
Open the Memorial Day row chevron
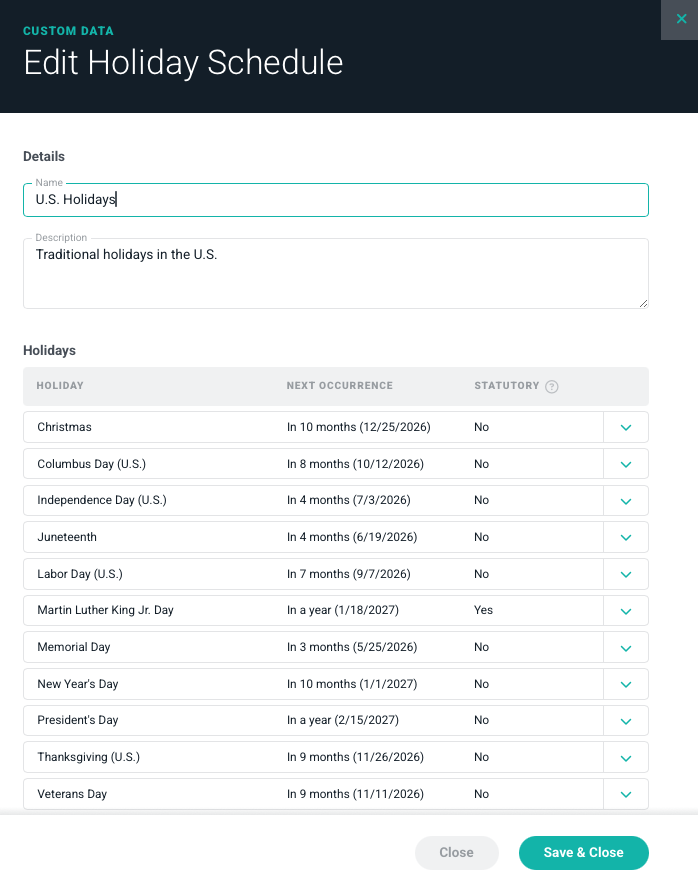click(x=626, y=647)
